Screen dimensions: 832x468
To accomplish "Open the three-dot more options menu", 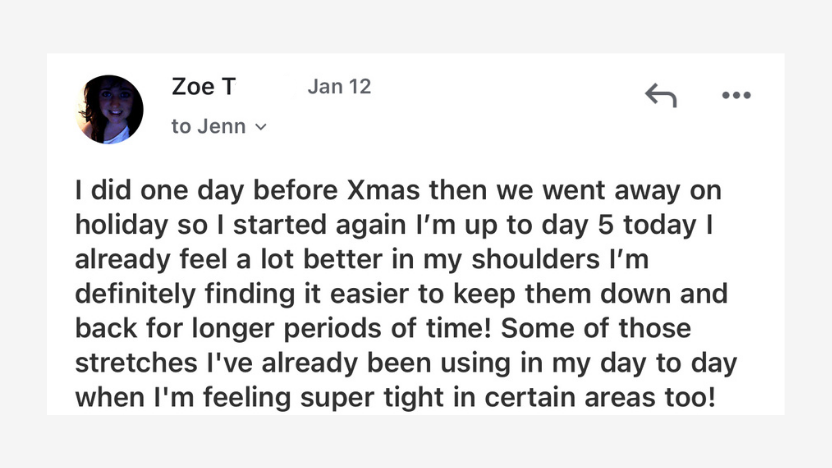I will (736, 96).
